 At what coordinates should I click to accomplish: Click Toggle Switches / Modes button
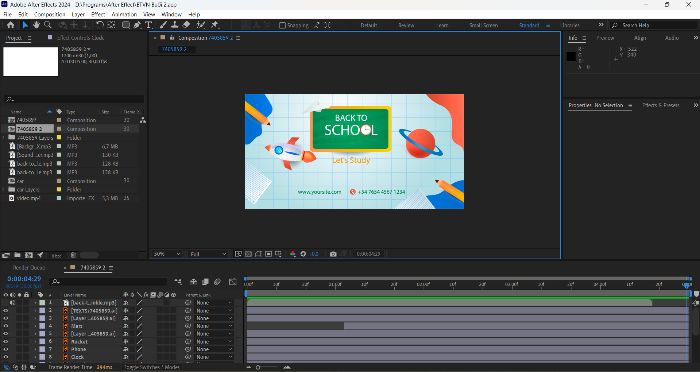pyautogui.click(x=152, y=367)
